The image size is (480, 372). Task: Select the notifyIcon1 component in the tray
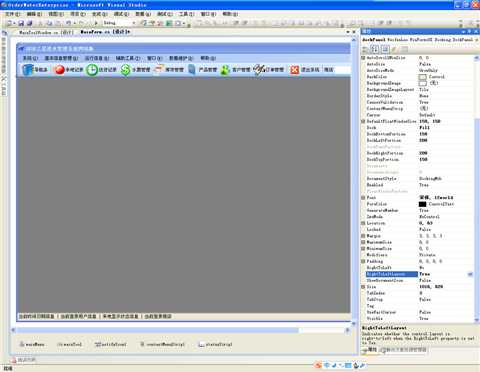point(110,344)
